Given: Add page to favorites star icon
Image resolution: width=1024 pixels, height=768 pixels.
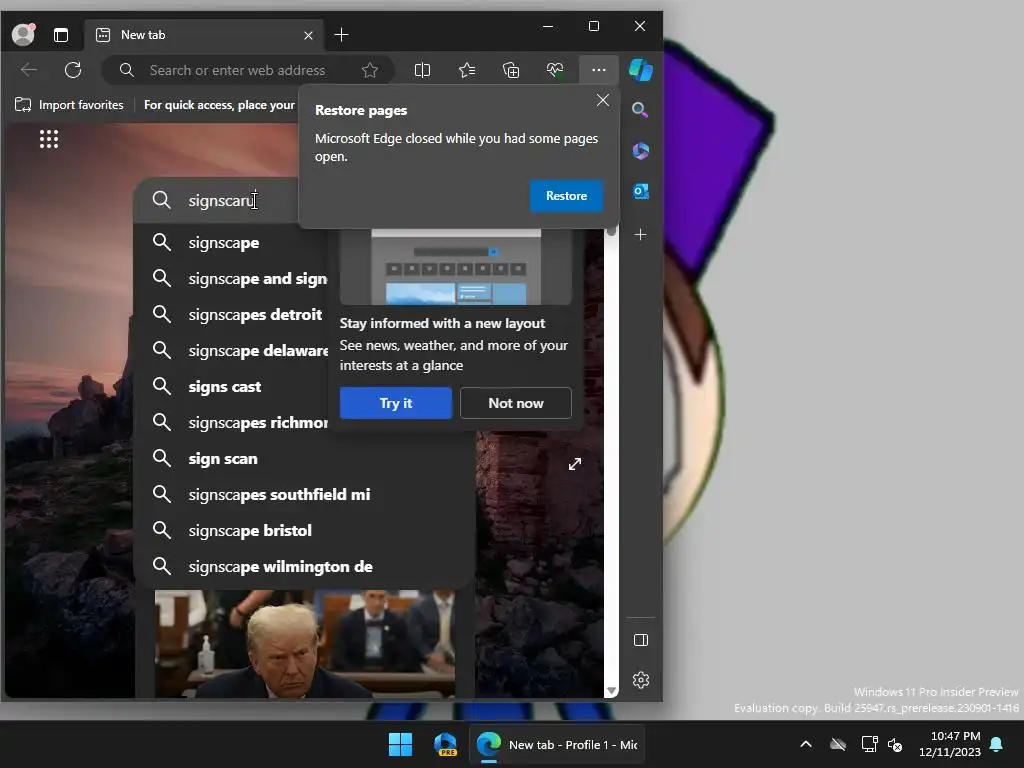Looking at the screenshot, I should 370,70.
